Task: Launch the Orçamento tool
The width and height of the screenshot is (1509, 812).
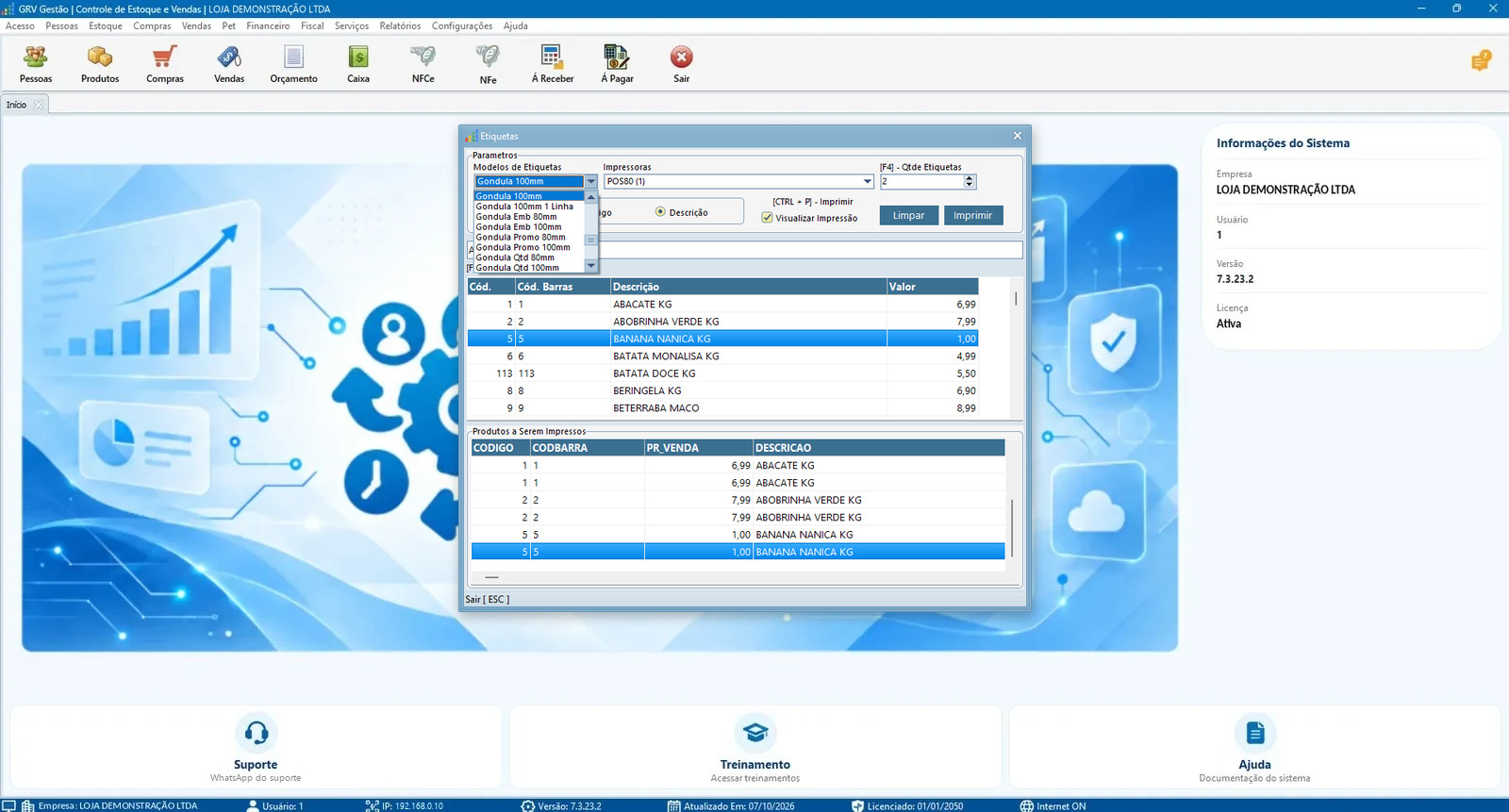Action: (294, 64)
